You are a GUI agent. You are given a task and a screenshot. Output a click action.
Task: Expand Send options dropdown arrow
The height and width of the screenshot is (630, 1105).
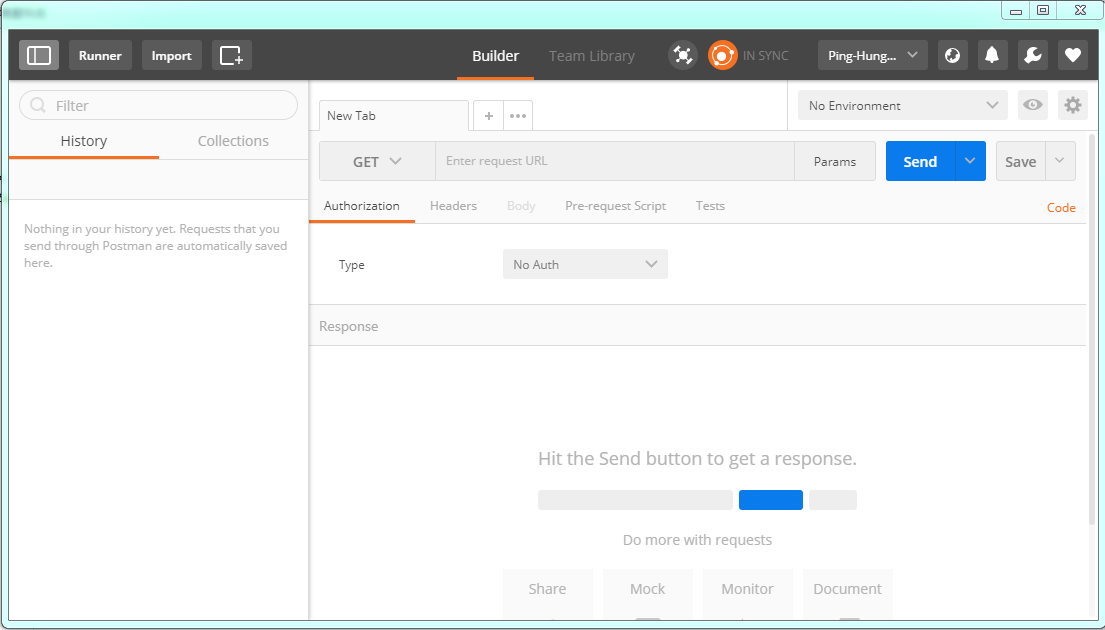click(970, 161)
